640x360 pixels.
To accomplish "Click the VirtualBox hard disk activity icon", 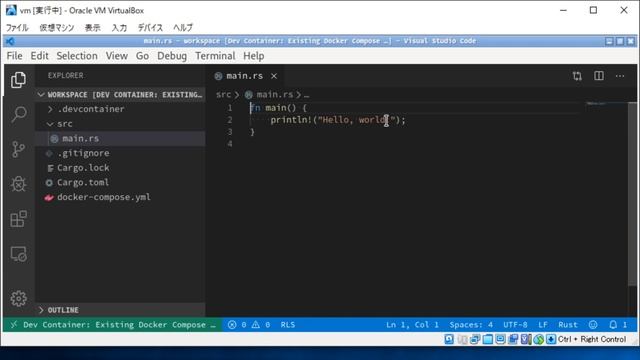I will tap(449, 339).
